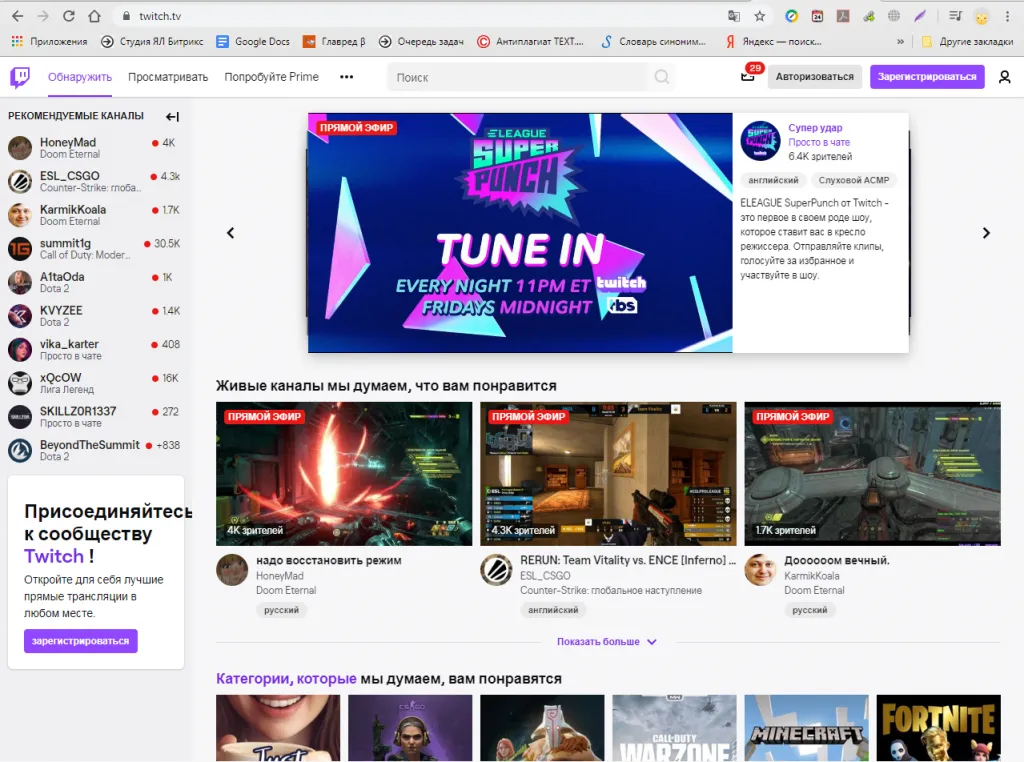Open the notifications inbox with badge 29

748,76
